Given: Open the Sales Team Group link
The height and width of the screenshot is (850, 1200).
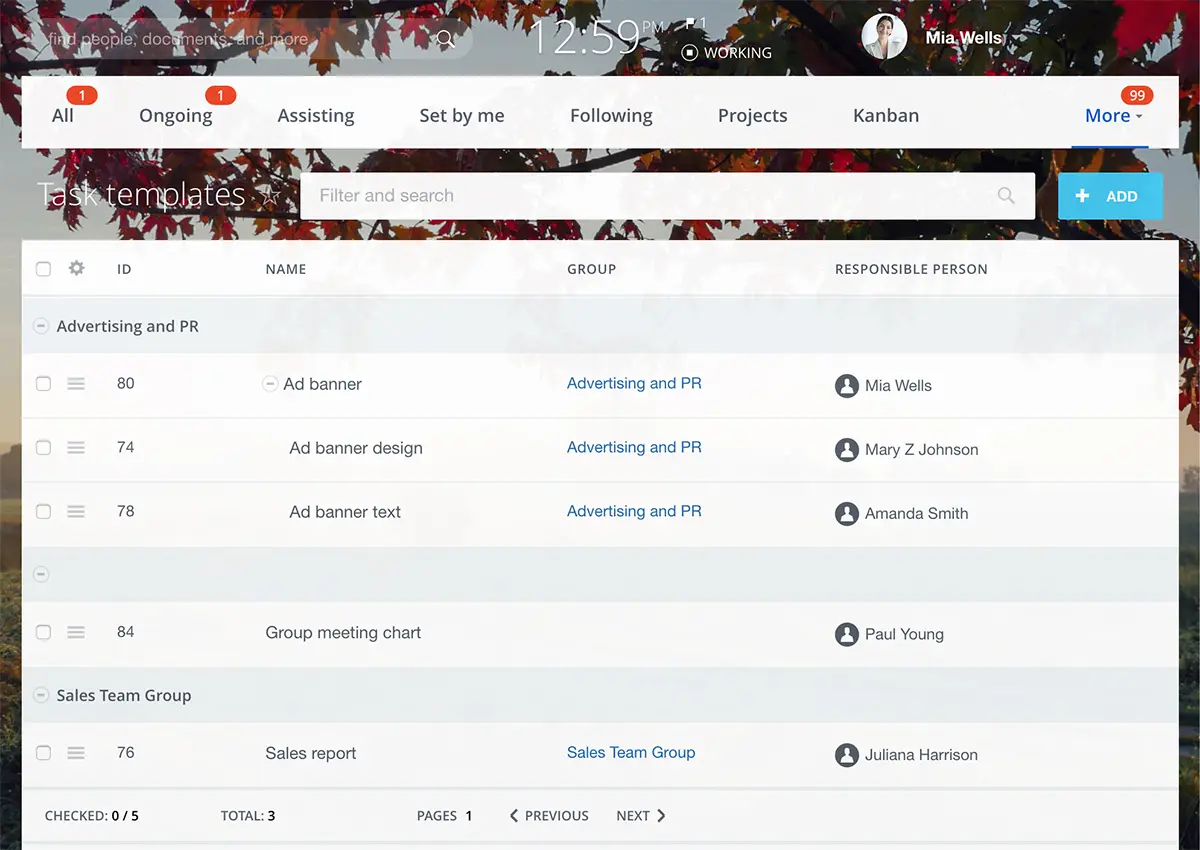Looking at the screenshot, I should [x=630, y=753].
